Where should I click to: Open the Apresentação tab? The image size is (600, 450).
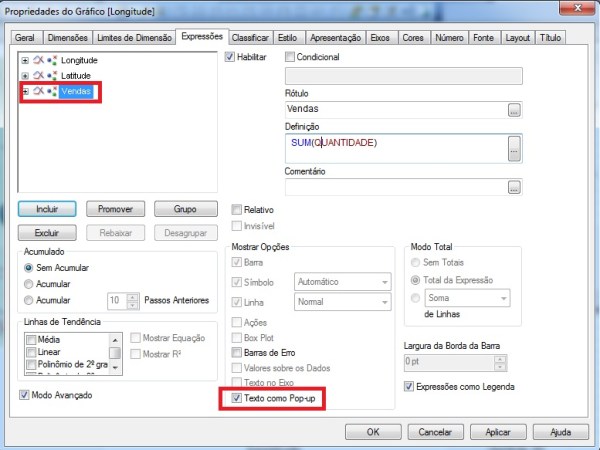334,37
